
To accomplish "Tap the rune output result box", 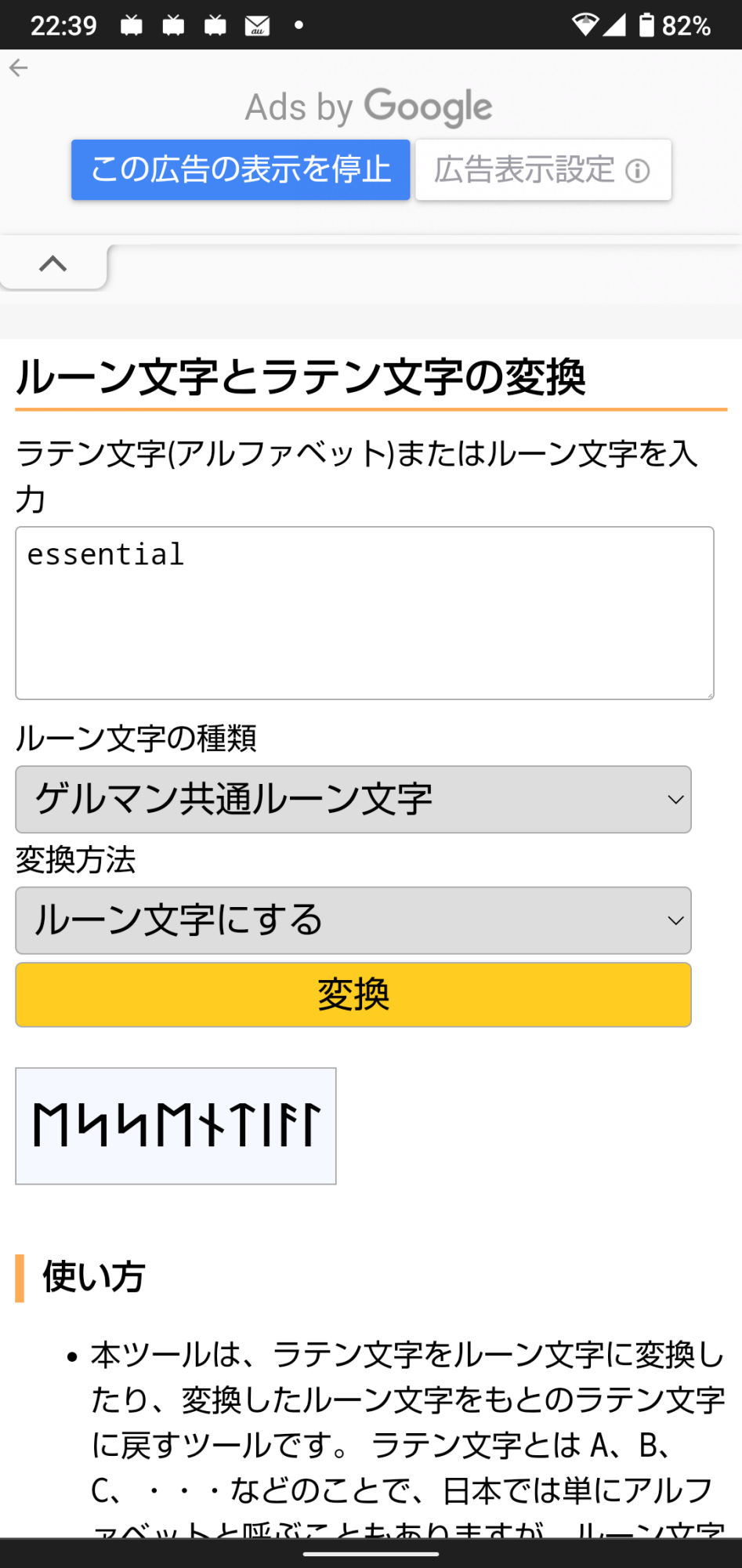I will click(176, 1125).
